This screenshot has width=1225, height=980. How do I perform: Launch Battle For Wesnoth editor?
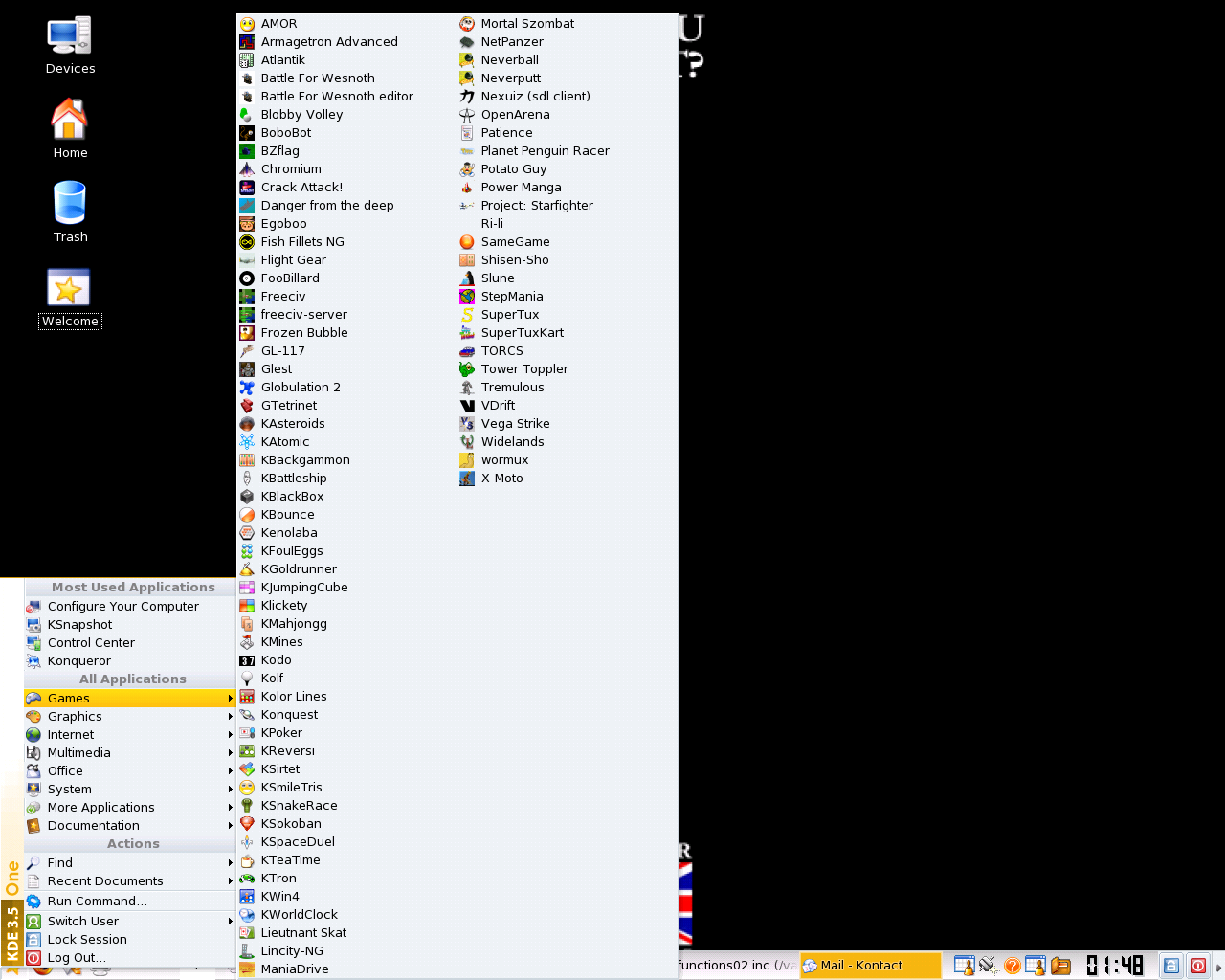(346, 97)
